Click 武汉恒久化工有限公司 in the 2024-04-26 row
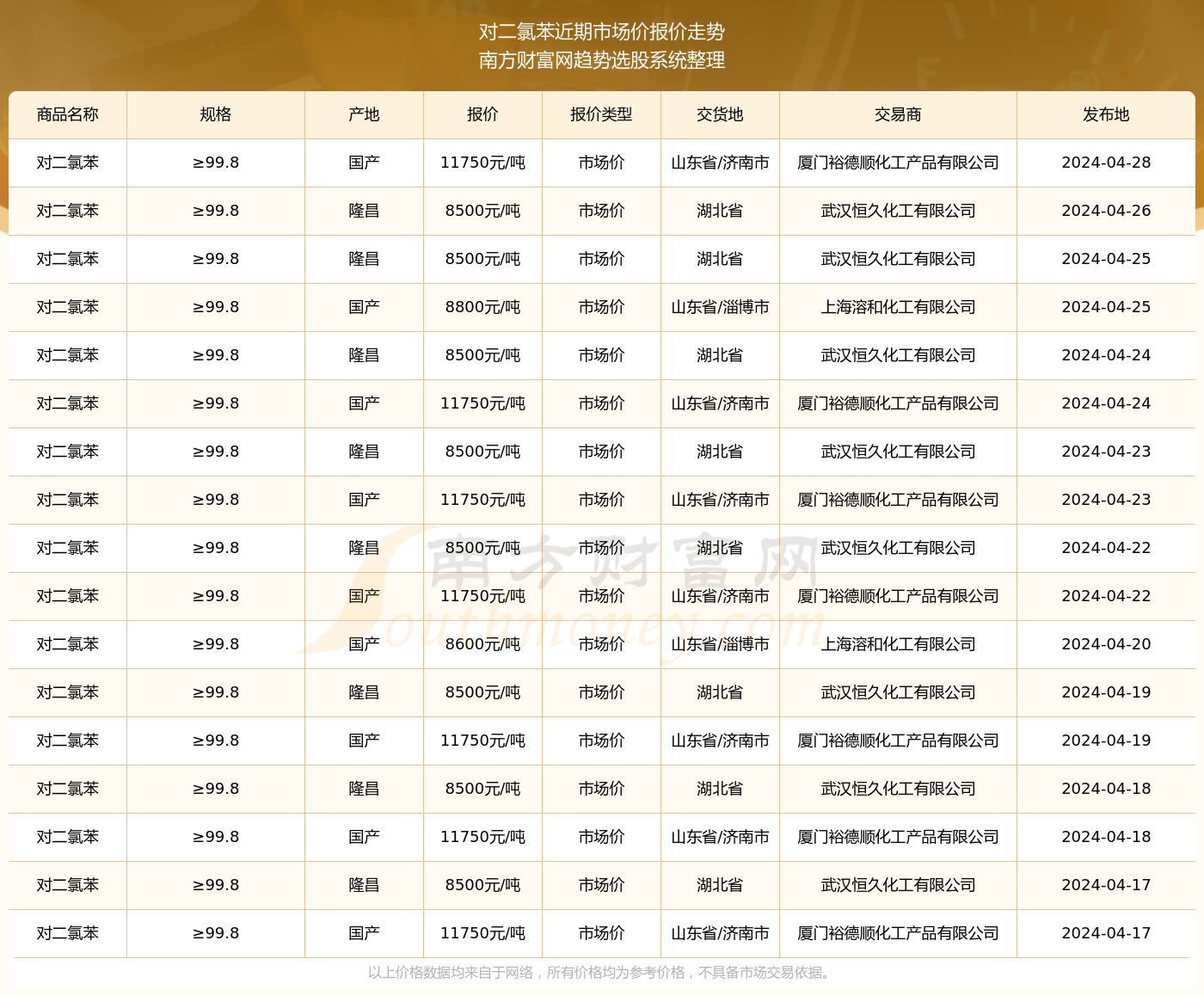1204x996 pixels. pyautogui.click(x=898, y=211)
